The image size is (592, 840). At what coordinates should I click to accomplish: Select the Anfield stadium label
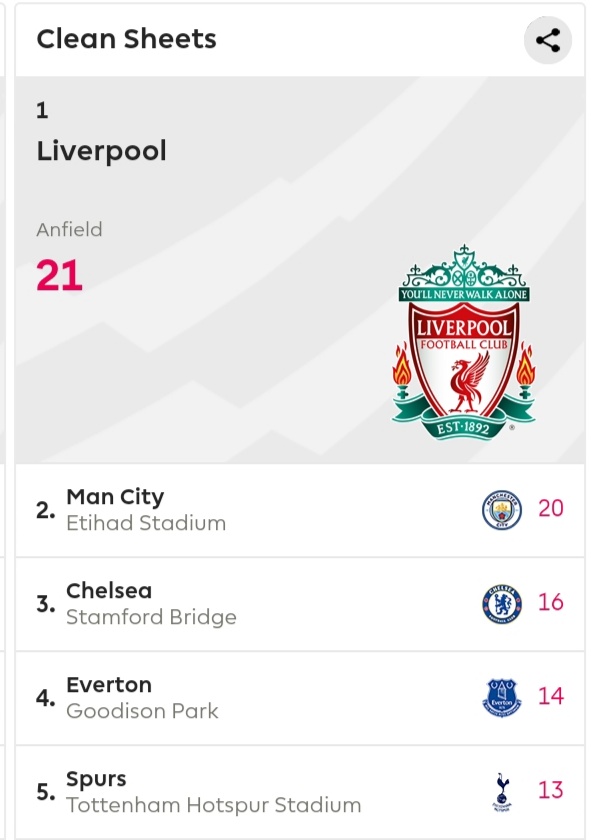pos(69,229)
